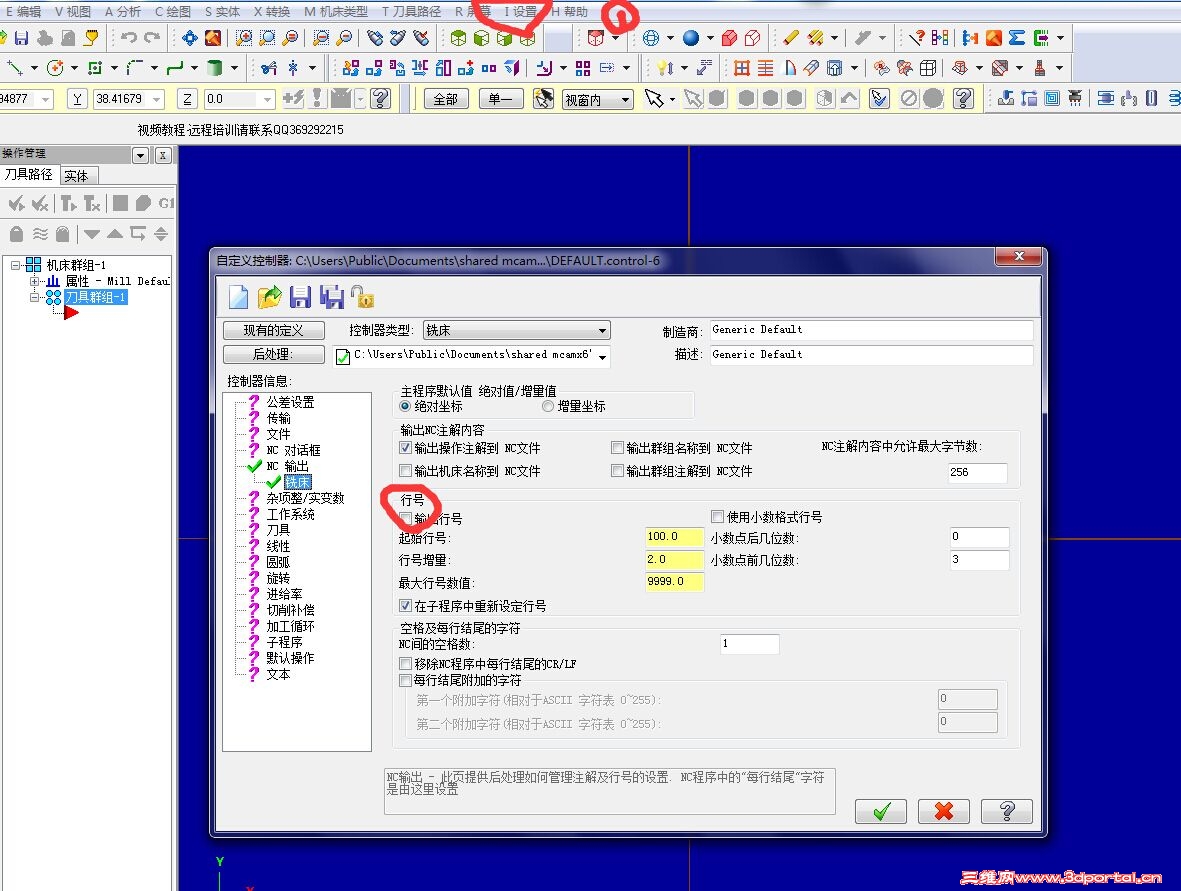The height and width of the screenshot is (891, 1181).
Task: Select the 增量坐标 radio button
Action: (x=548, y=407)
